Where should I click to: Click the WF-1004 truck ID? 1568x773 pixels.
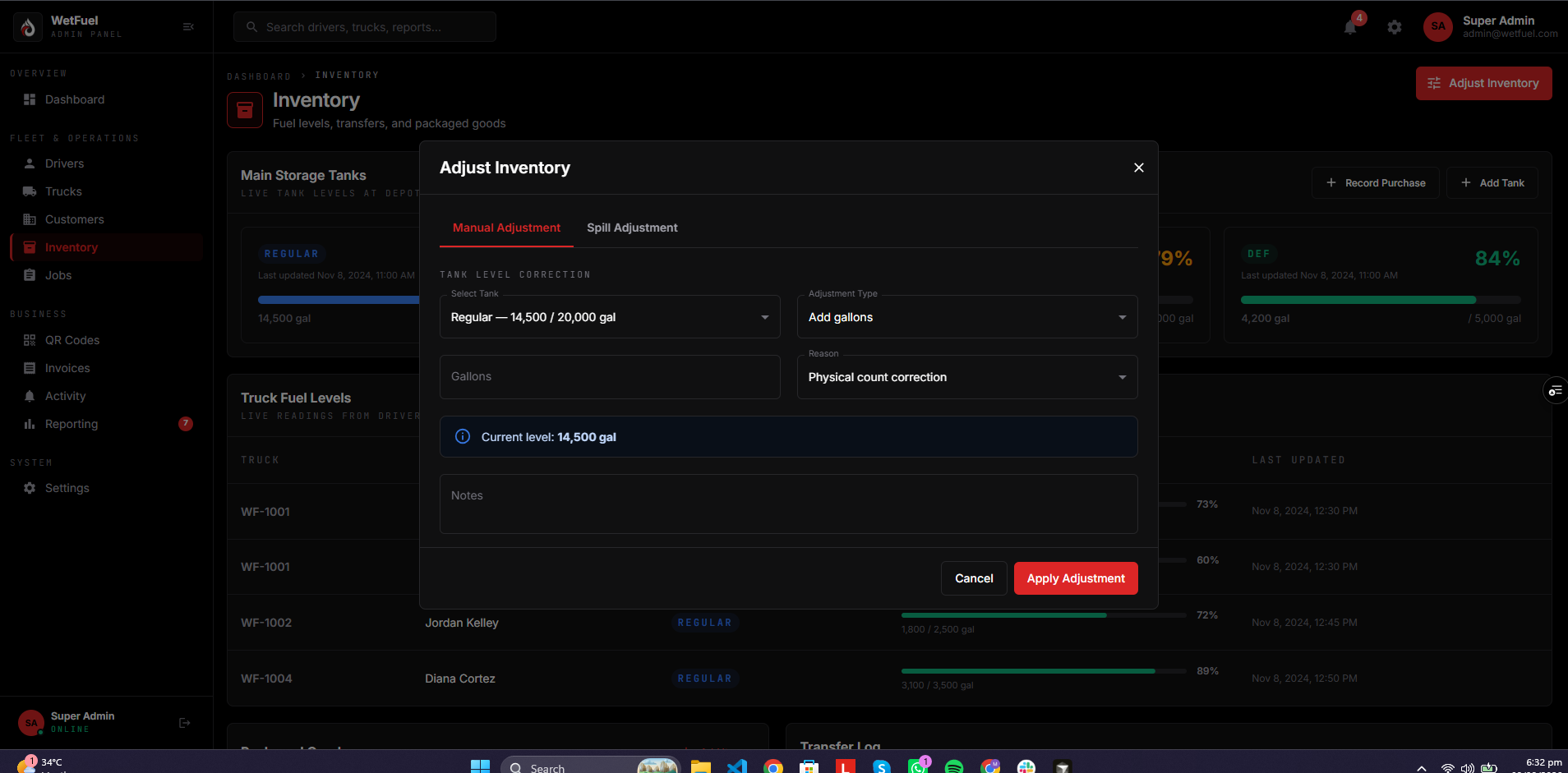click(x=266, y=679)
